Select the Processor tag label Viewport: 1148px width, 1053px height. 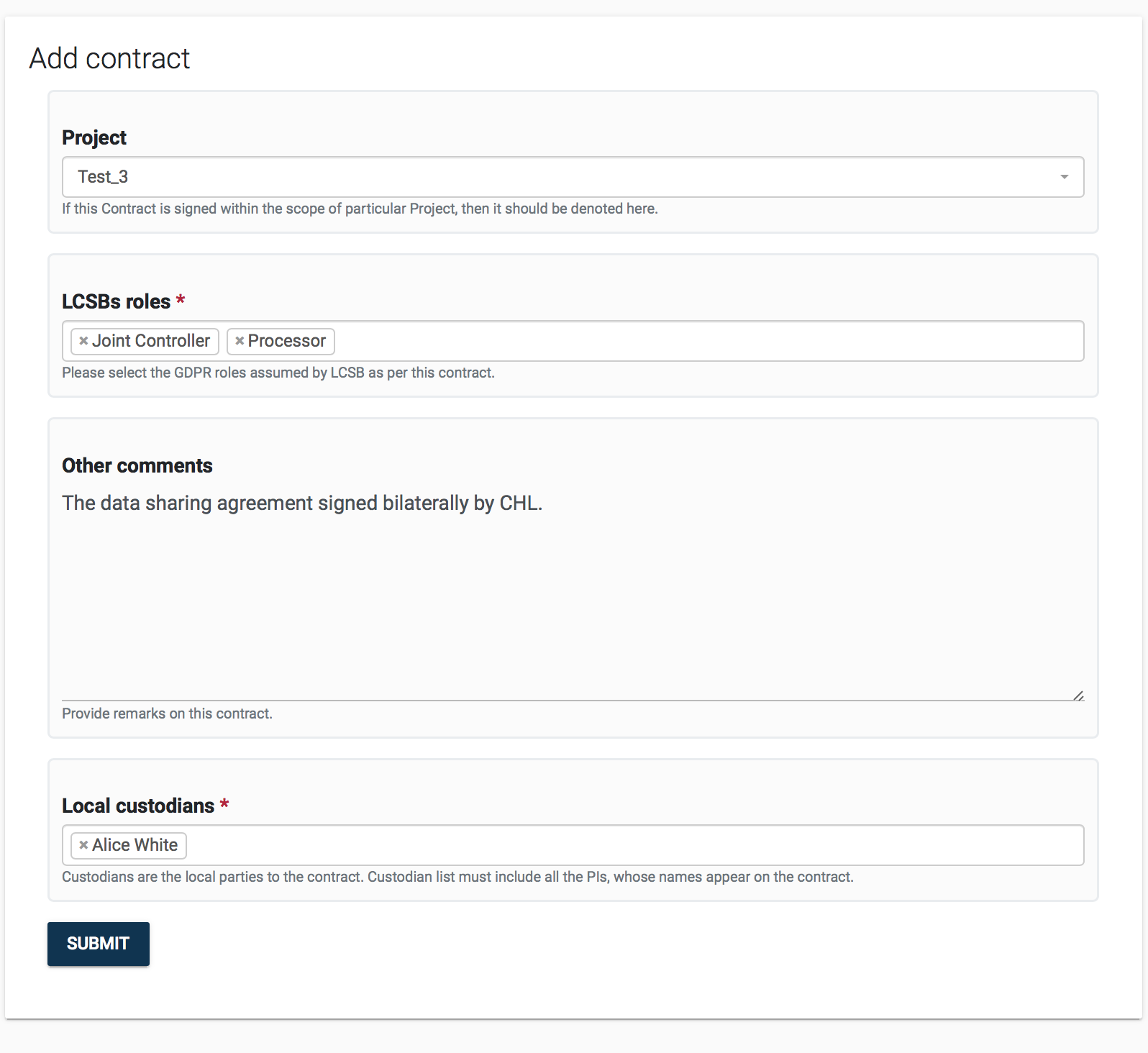coord(287,341)
